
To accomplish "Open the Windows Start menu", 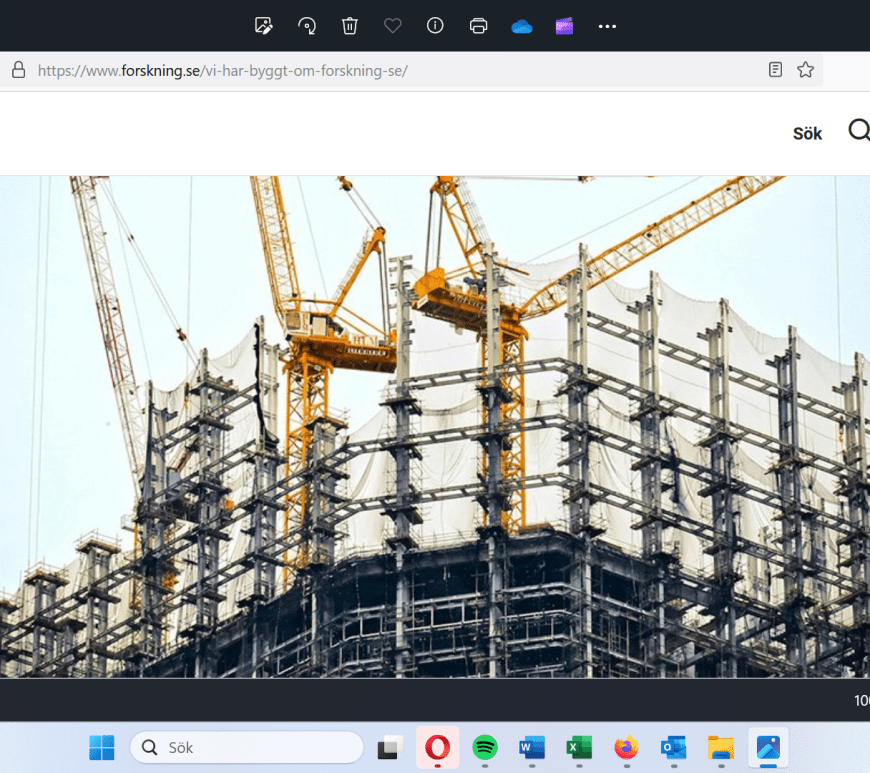I will coord(102,747).
